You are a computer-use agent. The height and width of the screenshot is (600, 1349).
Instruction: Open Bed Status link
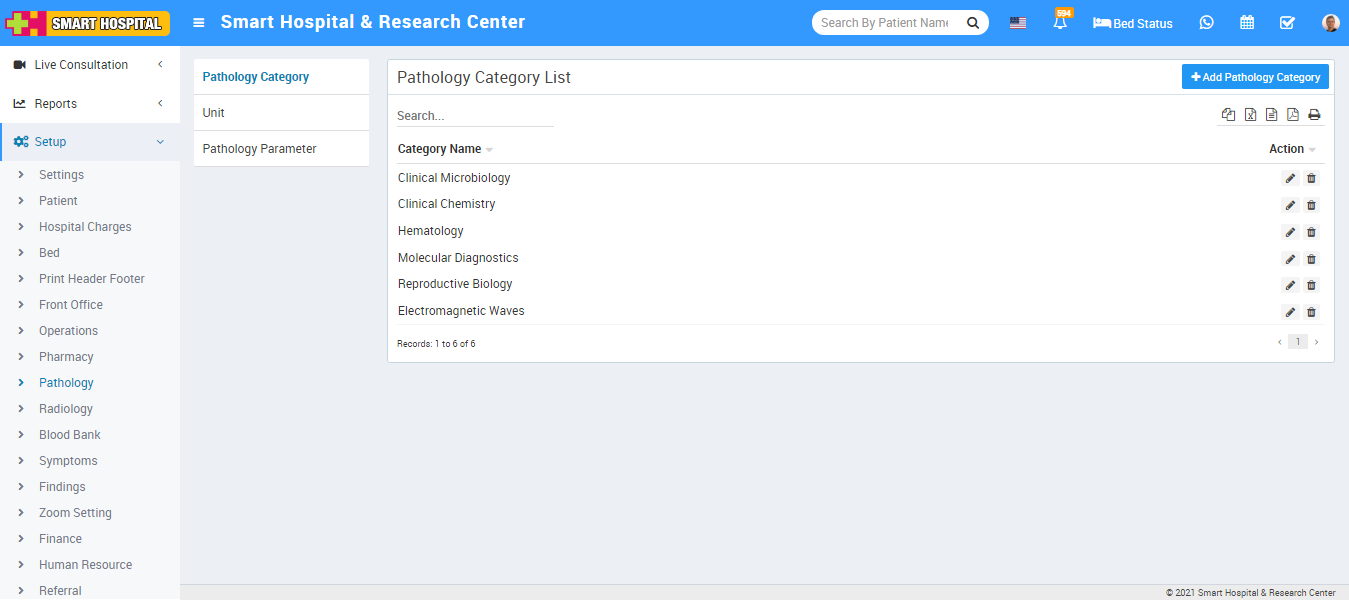pos(1133,23)
